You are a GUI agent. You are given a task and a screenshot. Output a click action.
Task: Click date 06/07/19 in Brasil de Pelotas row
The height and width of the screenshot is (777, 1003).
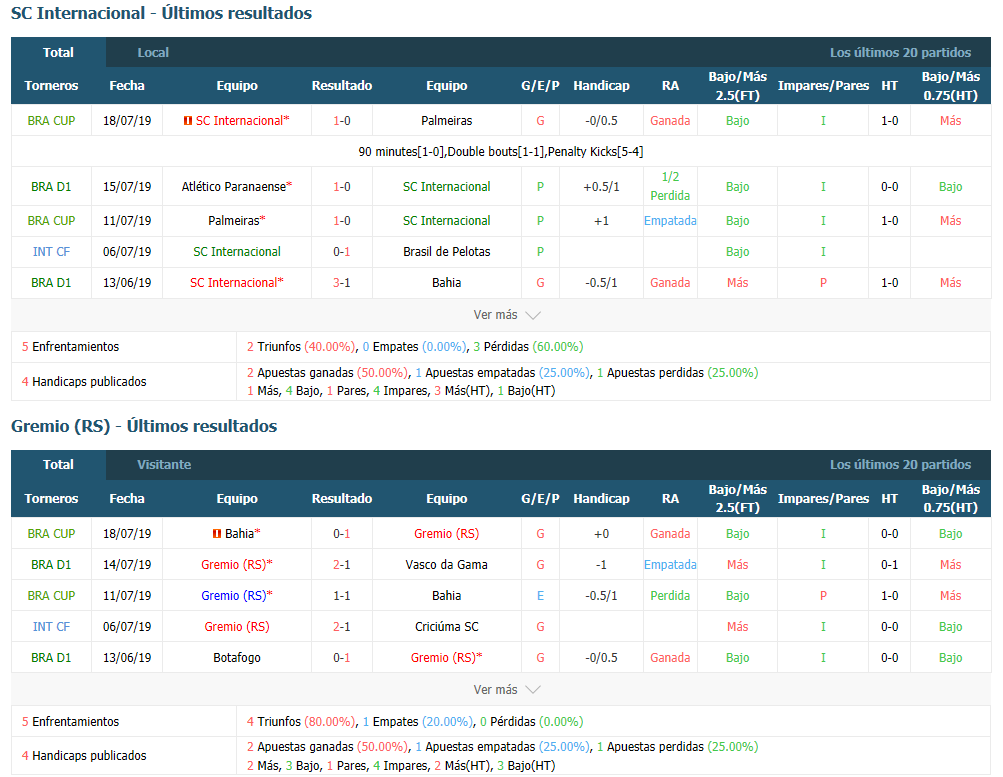tap(127, 252)
